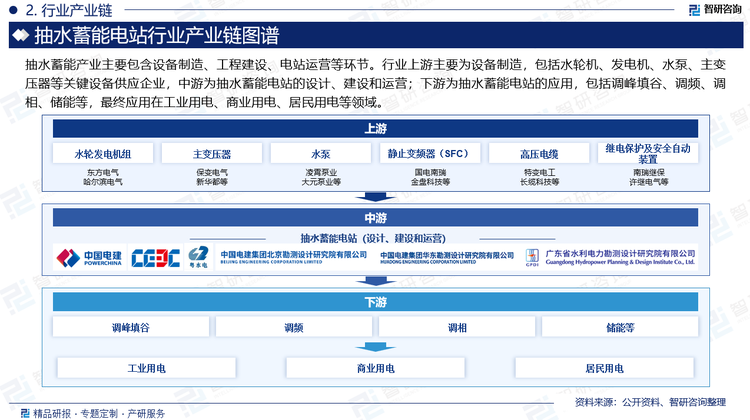Click the text 保变电气
Image resolution: width=750 pixels, height=420 pixels.
coord(212,172)
